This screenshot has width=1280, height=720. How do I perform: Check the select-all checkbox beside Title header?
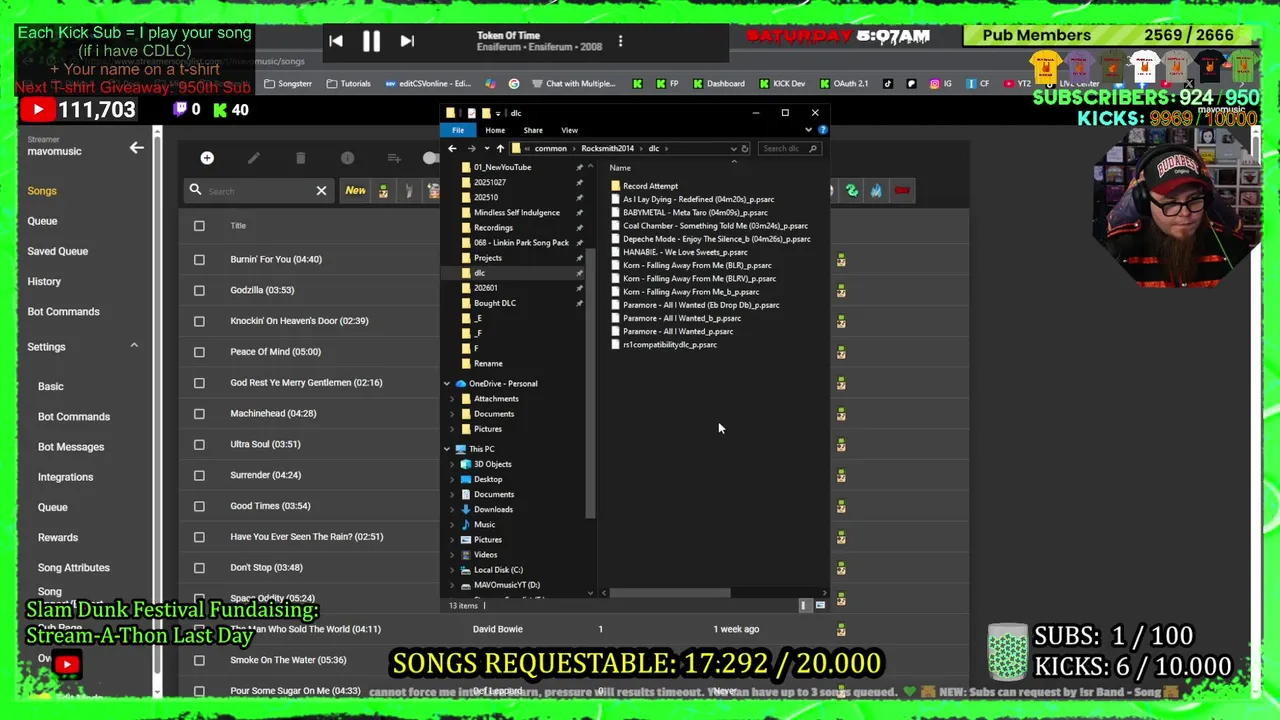[x=199, y=226]
